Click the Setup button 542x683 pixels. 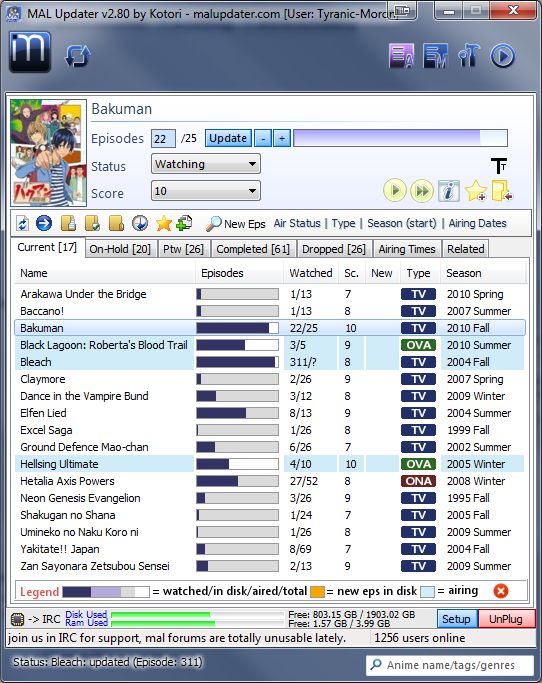coord(457,619)
